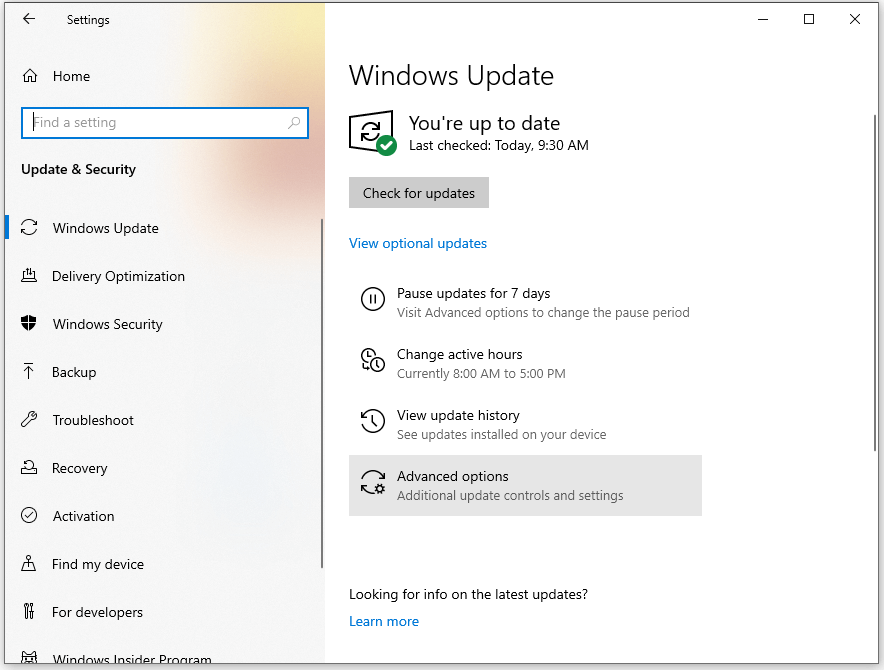Click the Windows Update page heading

pos(451,76)
